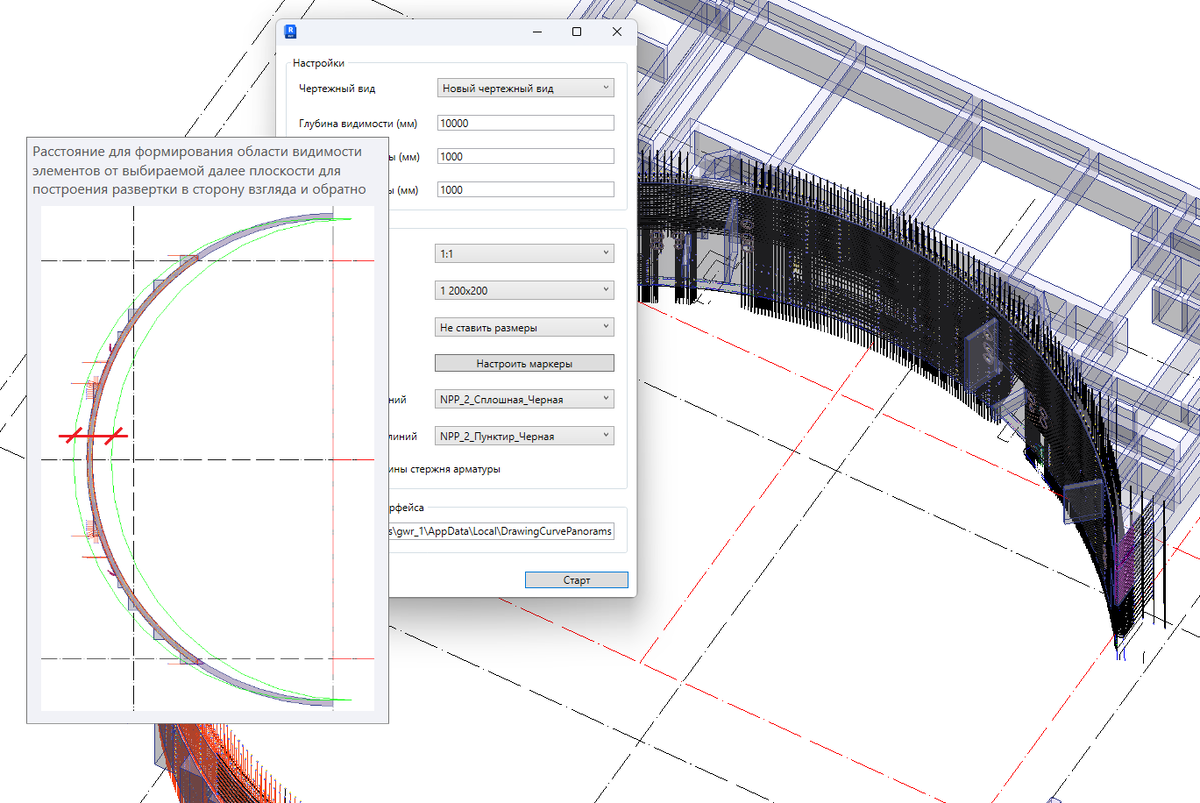Maximize the settings dialog window
Screen dimensions: 1200x803
(576, 32)
